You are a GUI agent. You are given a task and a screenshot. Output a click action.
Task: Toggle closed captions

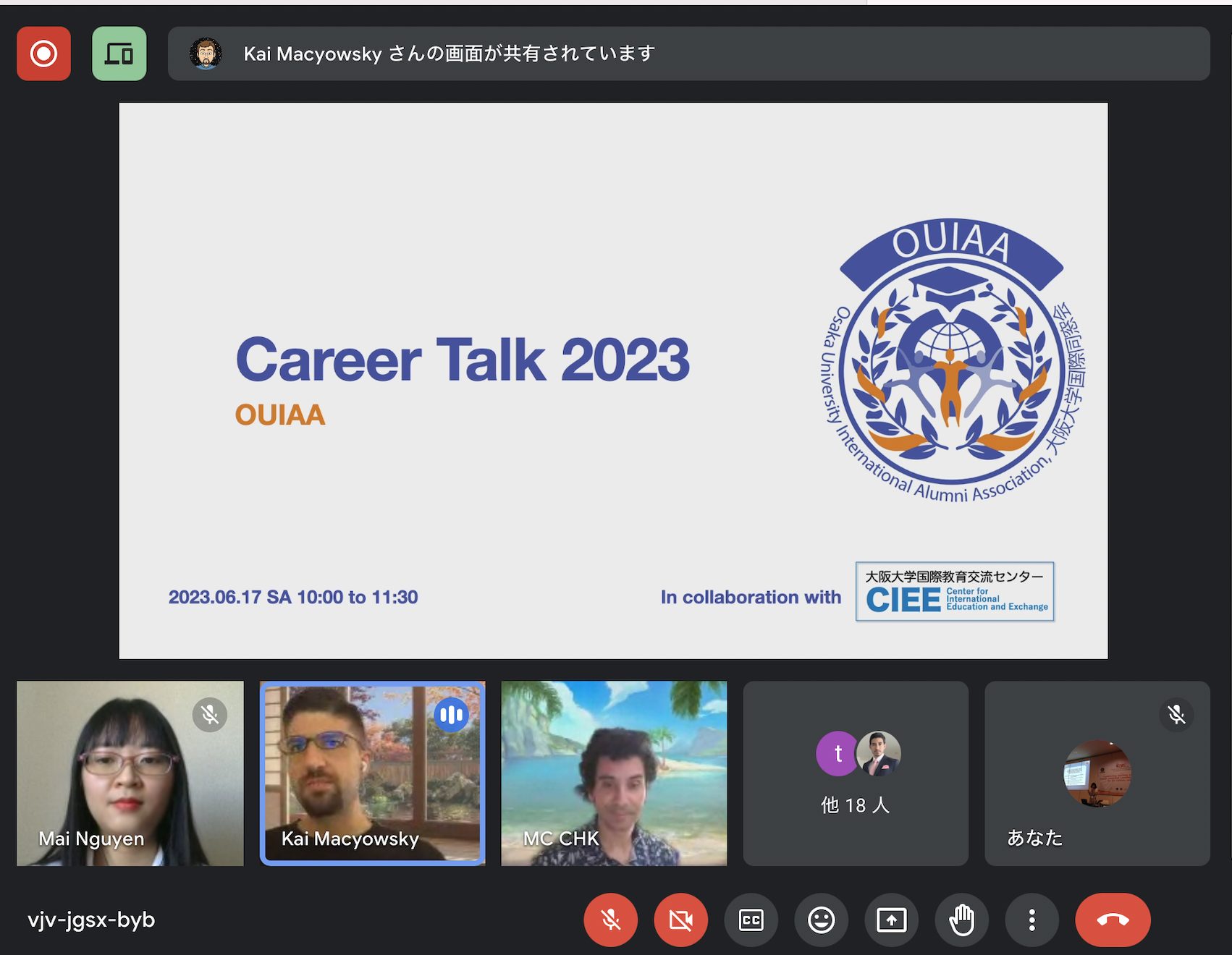point(751,920)
